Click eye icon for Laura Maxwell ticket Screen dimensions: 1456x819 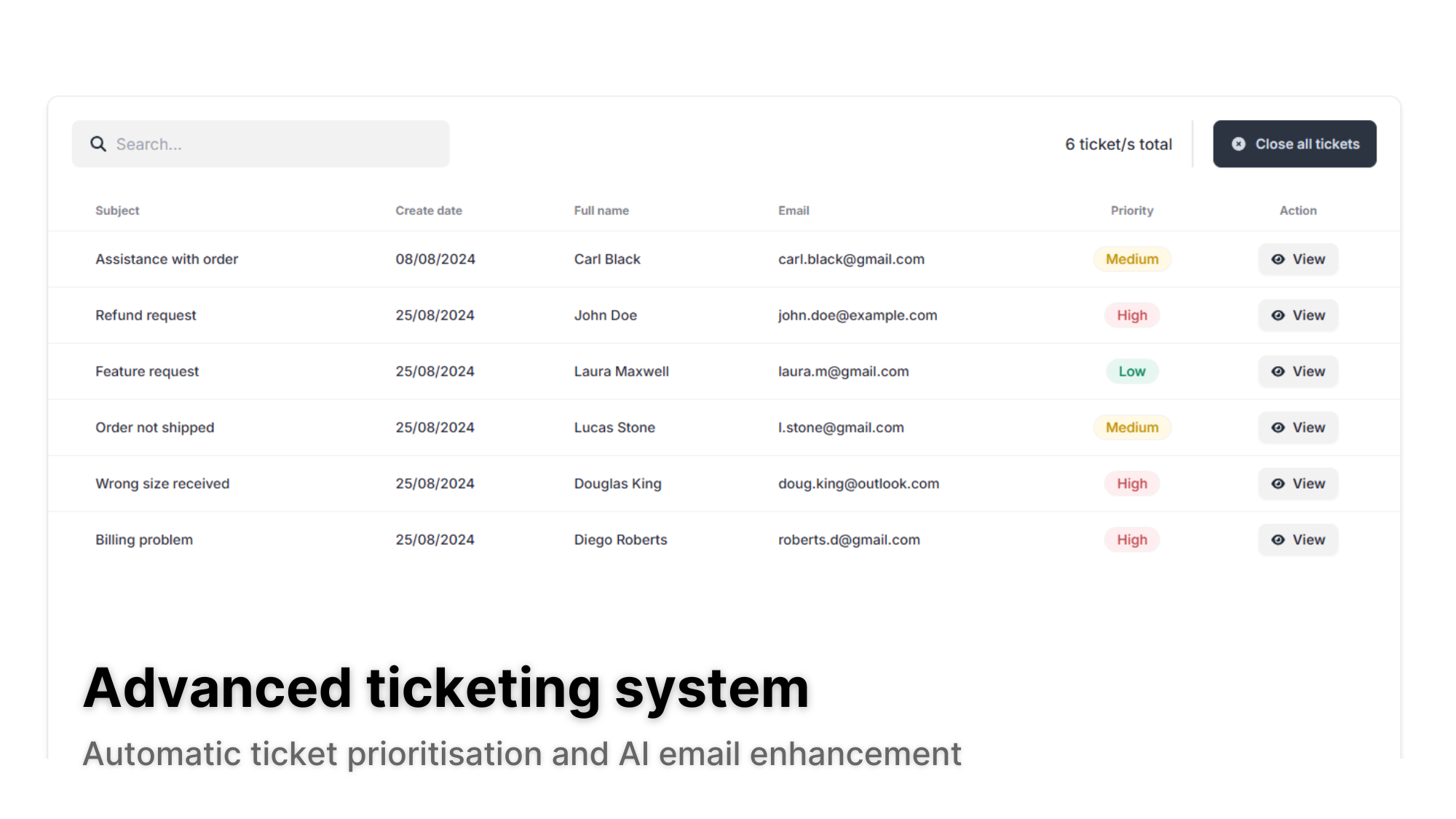click(x=1278, y=371)
